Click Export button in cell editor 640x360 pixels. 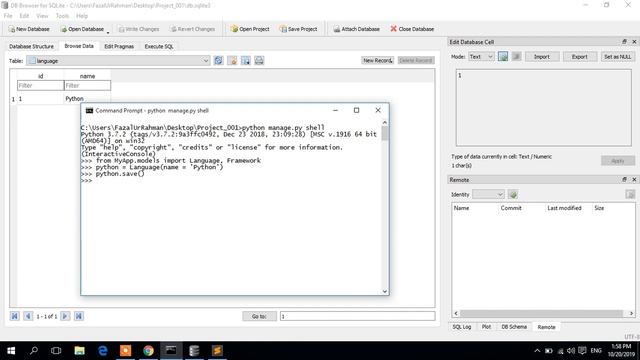pos(580,57)
